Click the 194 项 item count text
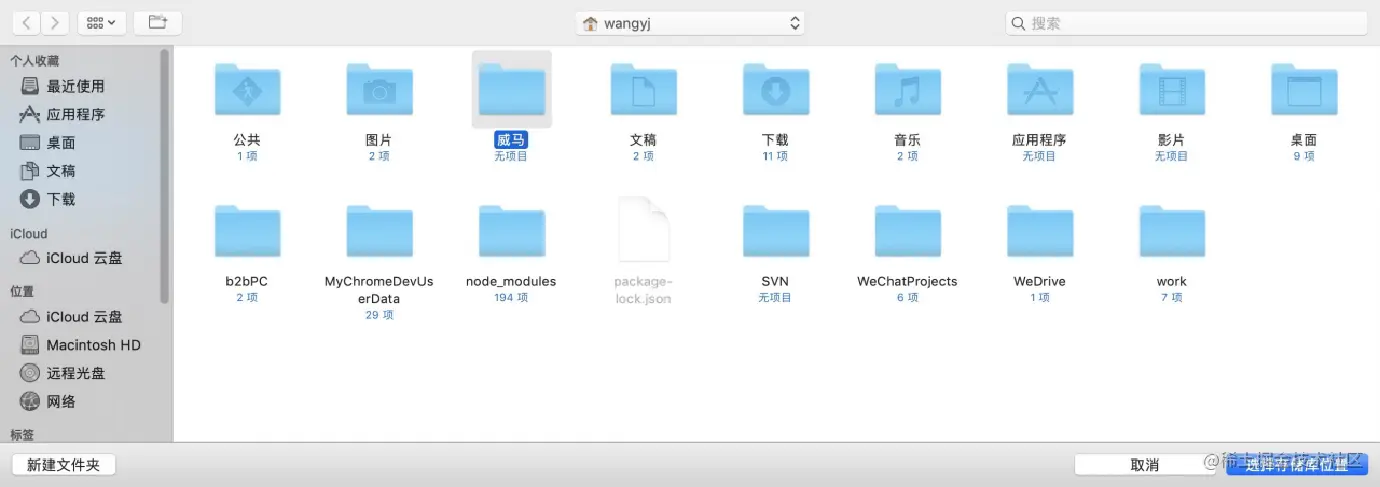Viewport: 1380px width, 487px height. click(x=511, y=297)
